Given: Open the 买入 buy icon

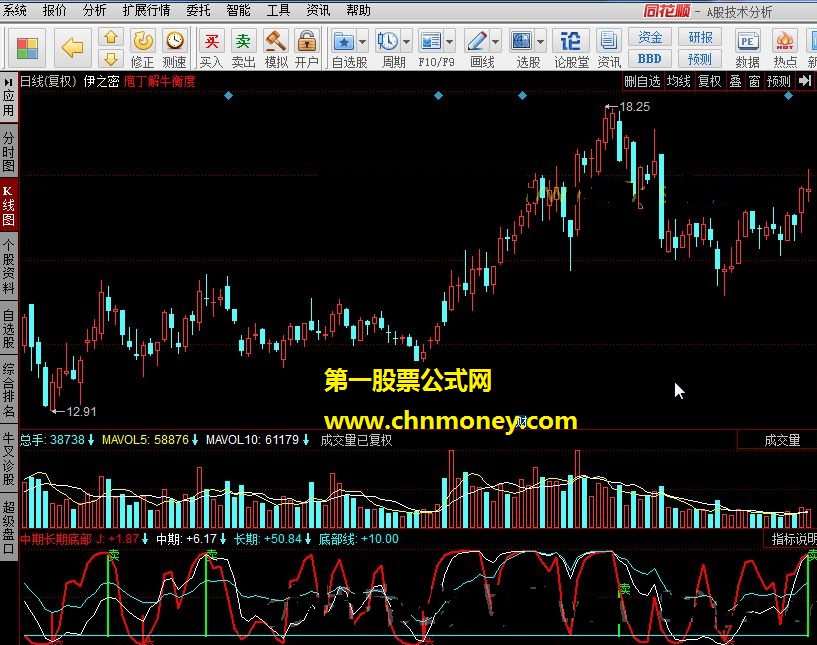Looking at the screenshot, I should 212,41.
